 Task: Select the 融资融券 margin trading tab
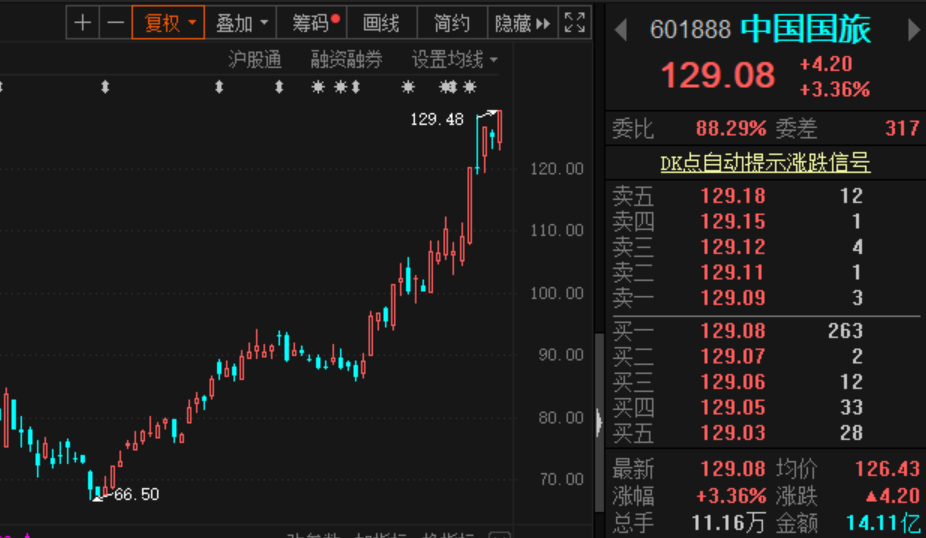pyautogui.click(x=346, y=60)
